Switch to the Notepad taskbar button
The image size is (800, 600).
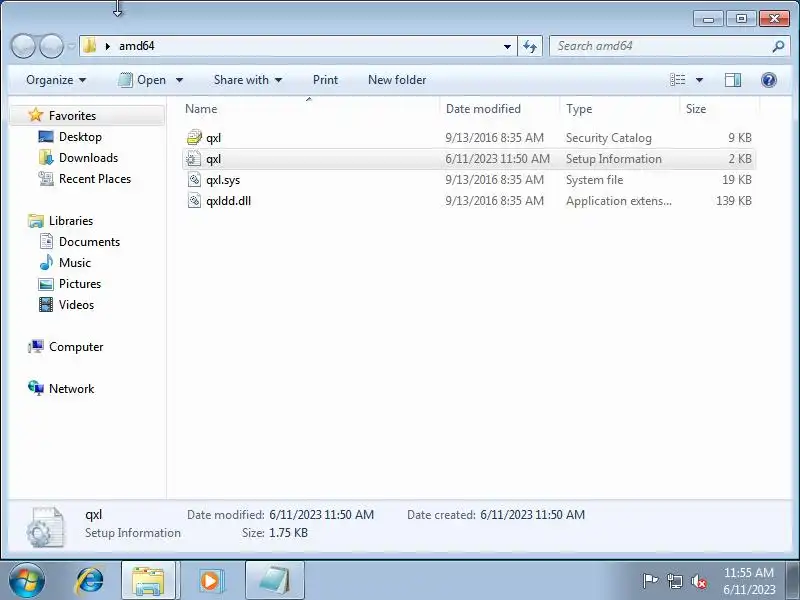coord(274,581)
